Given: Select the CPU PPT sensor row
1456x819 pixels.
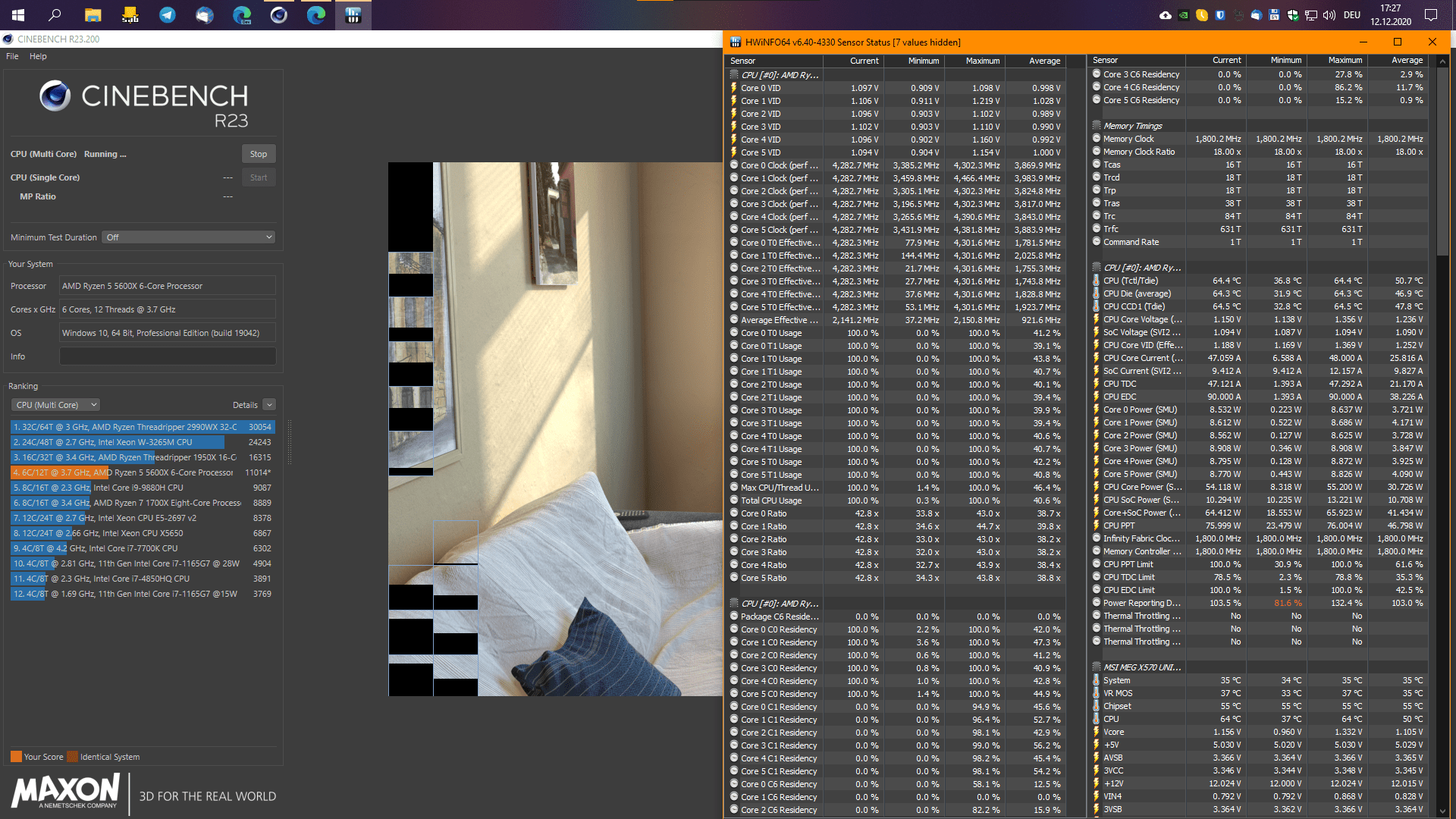Looking at the screenshot, I should pyautogui.click(x=1259, y=526).
